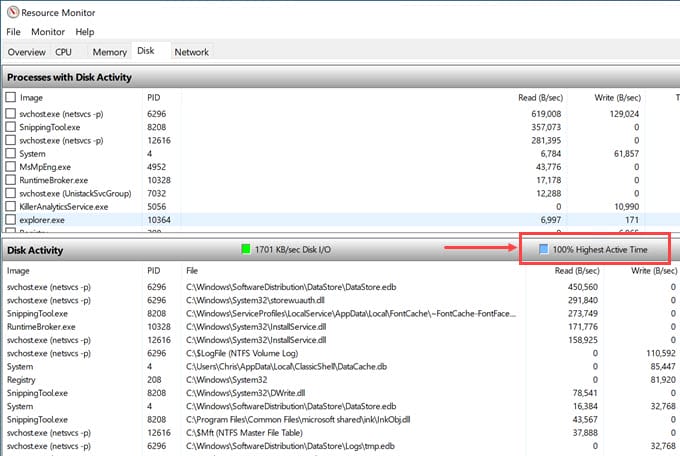The height and width of the screenshot is (456, 680).
Task: Switch to the Overview tab
Action: pyautogui.click(x=26, y=52)
